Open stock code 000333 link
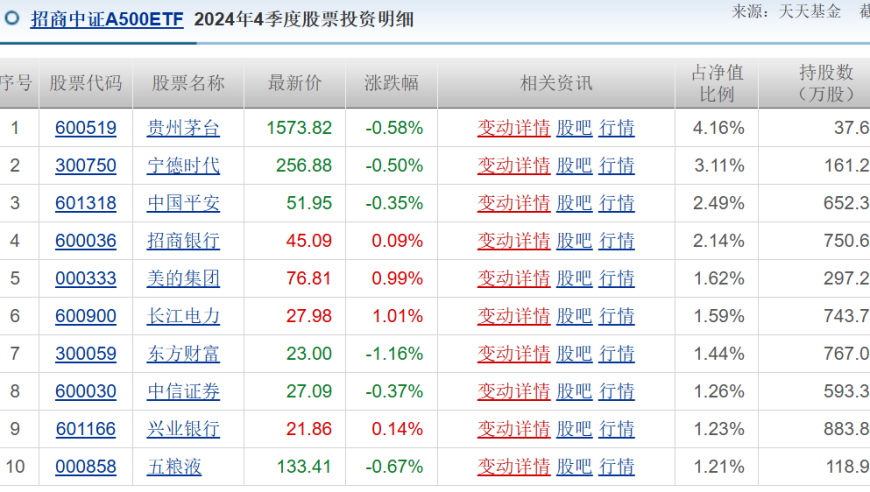870x492 pixels. [x=86, y=278]
